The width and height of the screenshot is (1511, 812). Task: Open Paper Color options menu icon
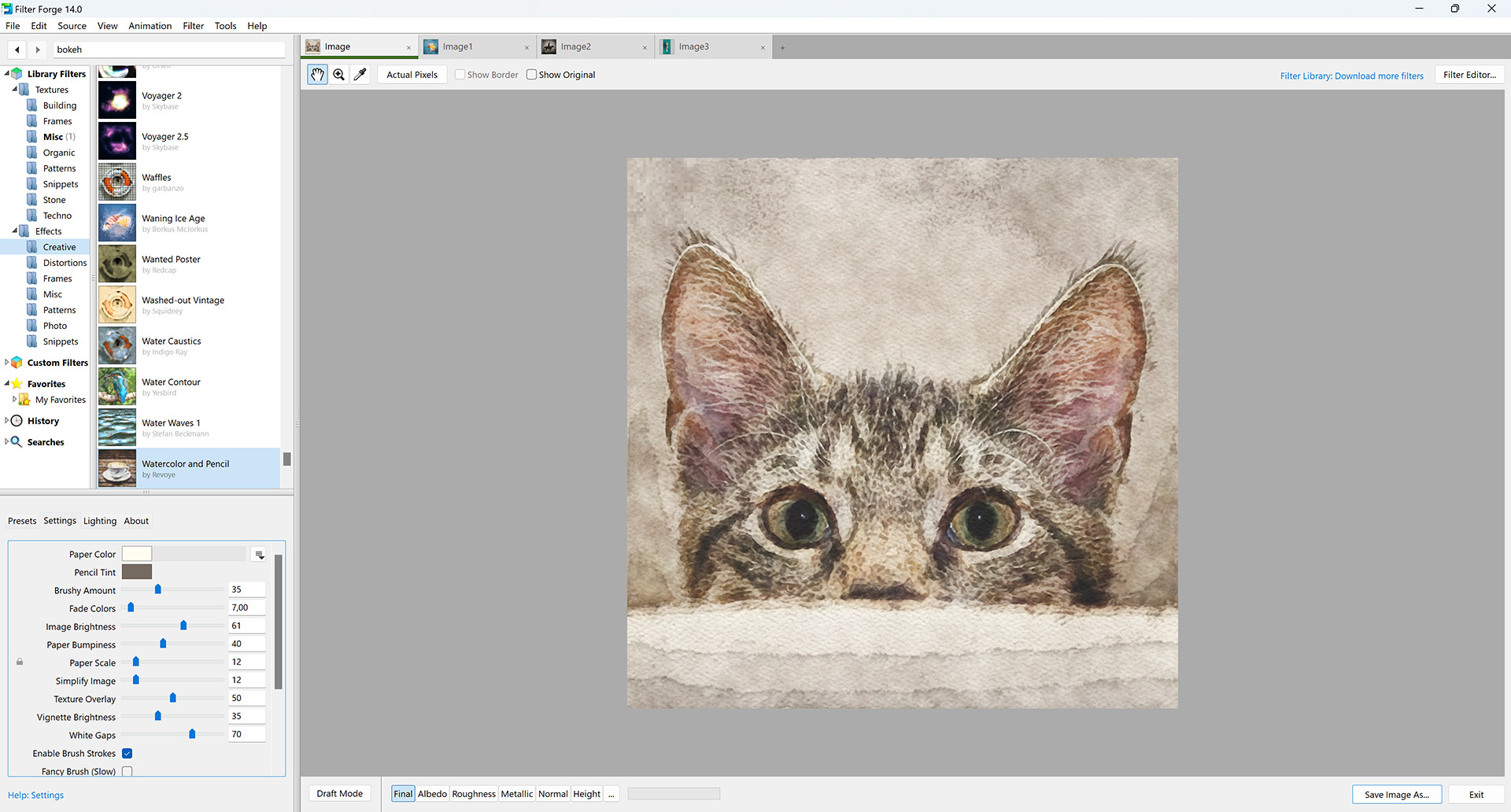coord(259,555)
